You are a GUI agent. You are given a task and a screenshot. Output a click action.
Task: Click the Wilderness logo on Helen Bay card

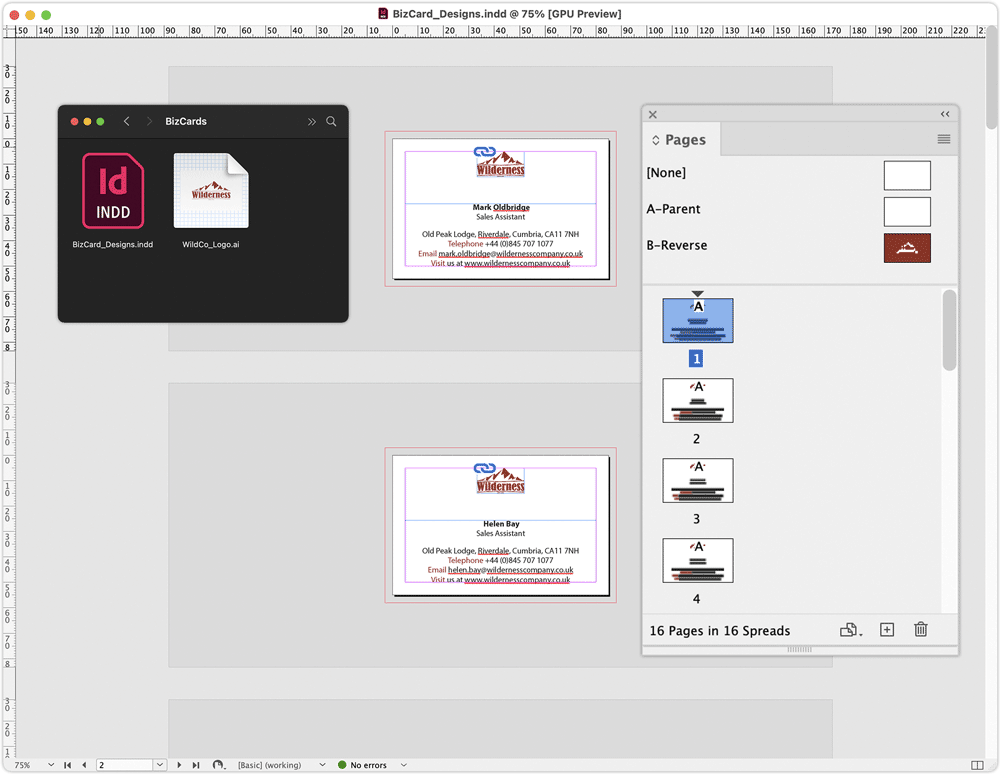[x=501, y=480]
